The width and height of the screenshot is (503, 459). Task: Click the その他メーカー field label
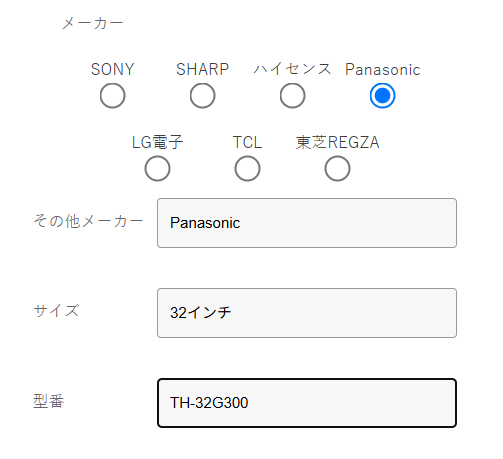click(88, 221)
